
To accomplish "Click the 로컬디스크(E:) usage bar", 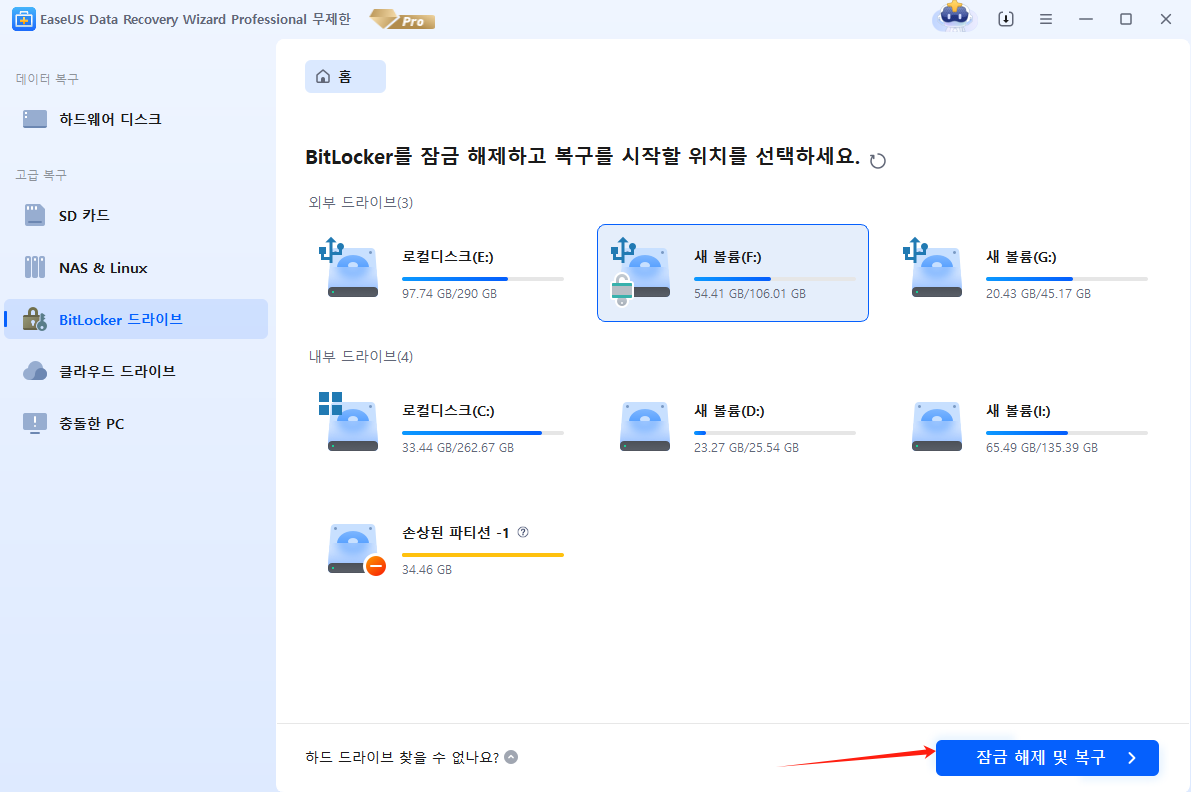I will coord(483,279).
